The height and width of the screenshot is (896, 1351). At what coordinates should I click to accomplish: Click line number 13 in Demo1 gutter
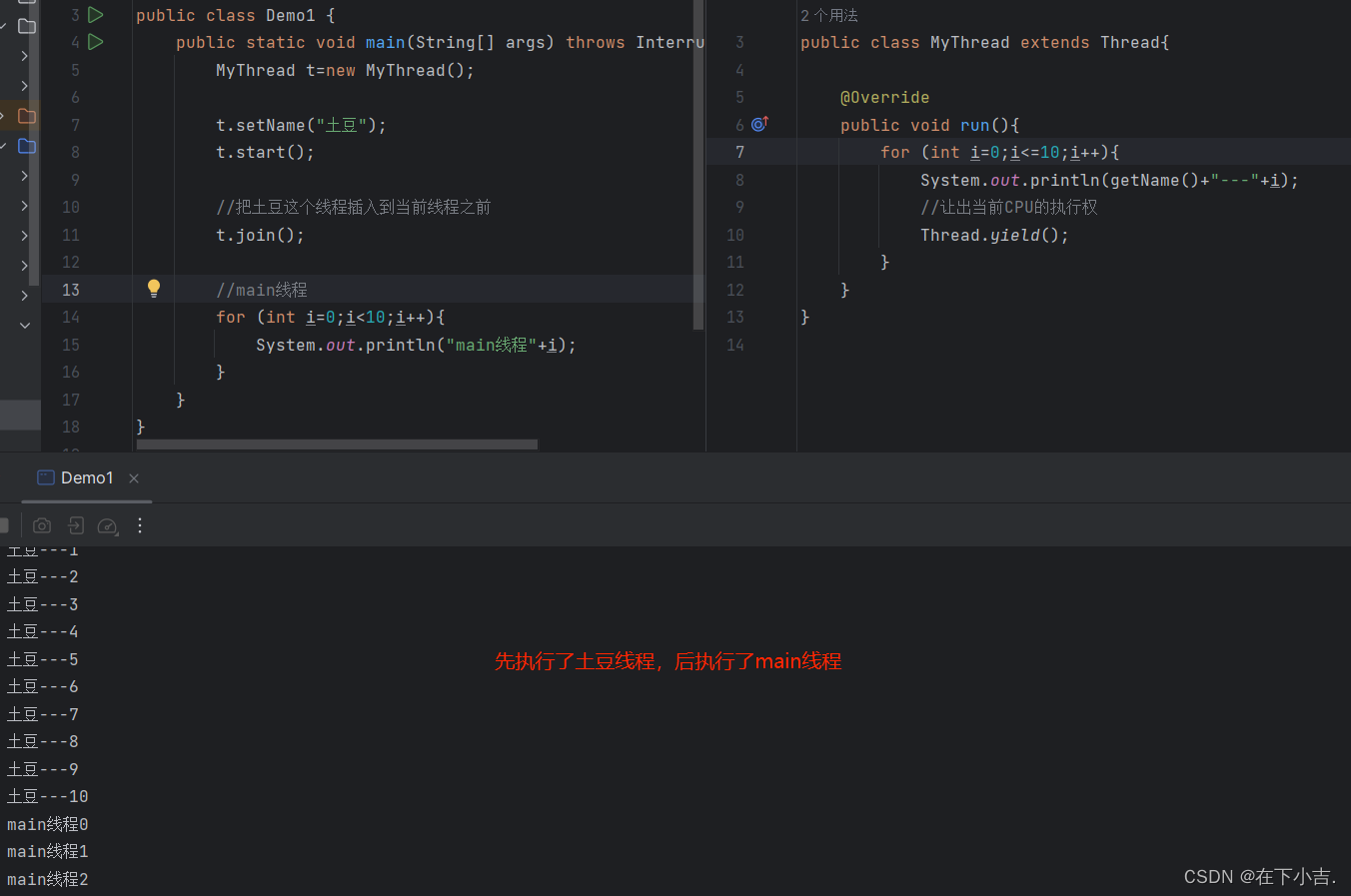pyautogui.click(x=71, y=290)
